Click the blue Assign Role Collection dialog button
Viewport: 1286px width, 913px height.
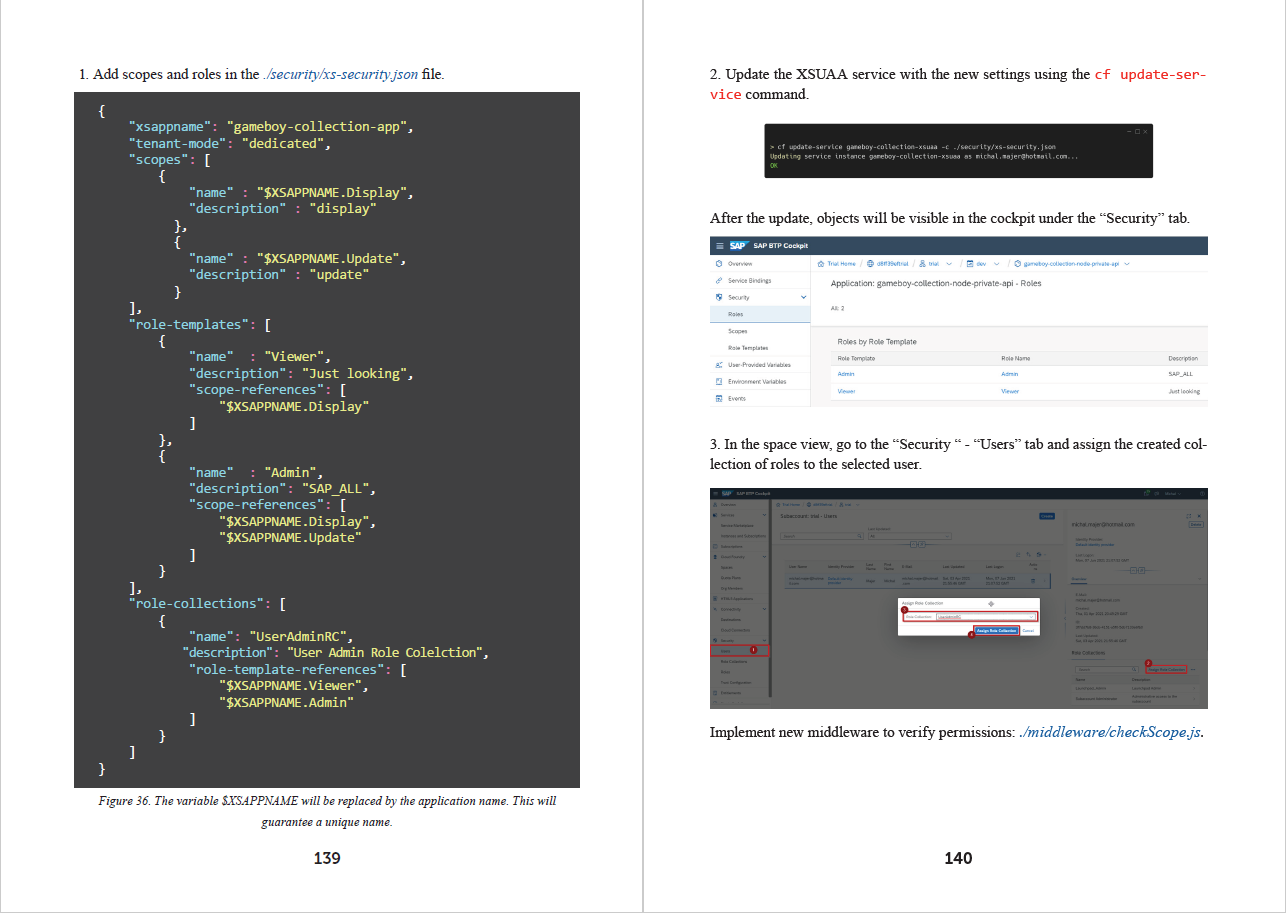pyautogui.click(x=996, y=631)
